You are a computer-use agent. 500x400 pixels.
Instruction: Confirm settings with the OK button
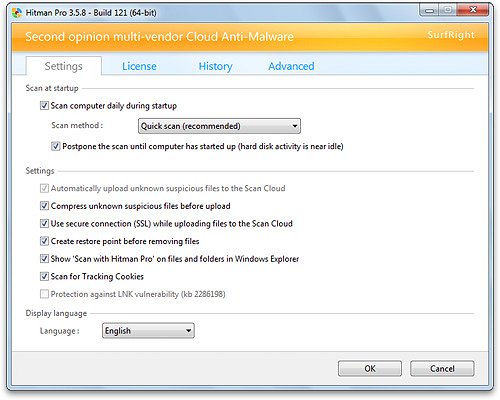(370, 369)
